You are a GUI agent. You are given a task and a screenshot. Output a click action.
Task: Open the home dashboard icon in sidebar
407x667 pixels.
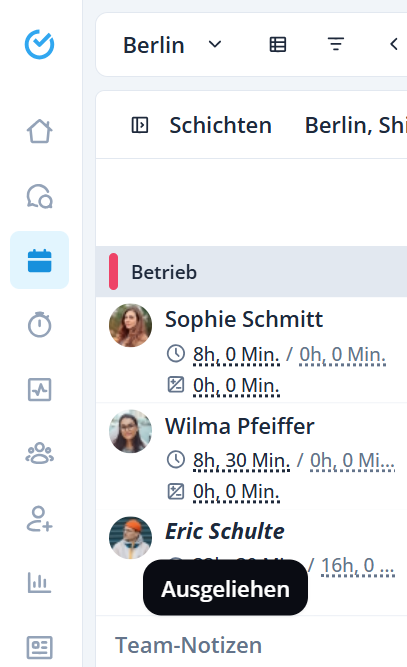tap(40, 131)
